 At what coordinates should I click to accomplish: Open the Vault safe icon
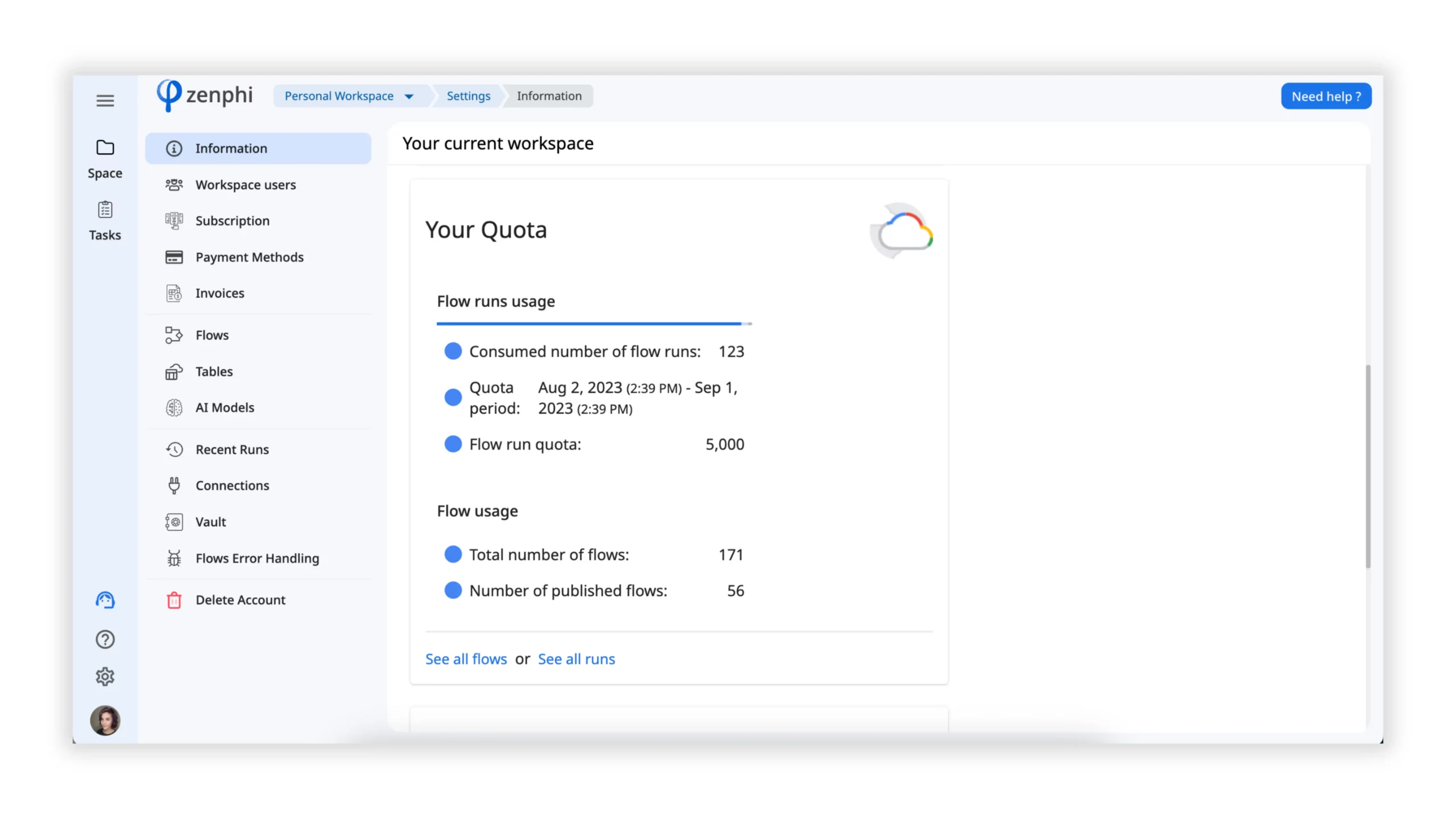[x=174, y=522]
